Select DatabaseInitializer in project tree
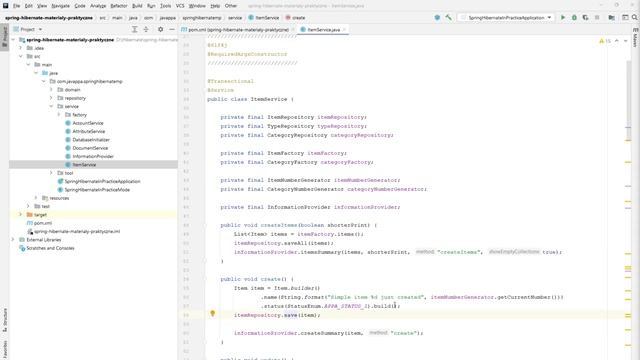The image size is (640, 360). tap(91, 140)
